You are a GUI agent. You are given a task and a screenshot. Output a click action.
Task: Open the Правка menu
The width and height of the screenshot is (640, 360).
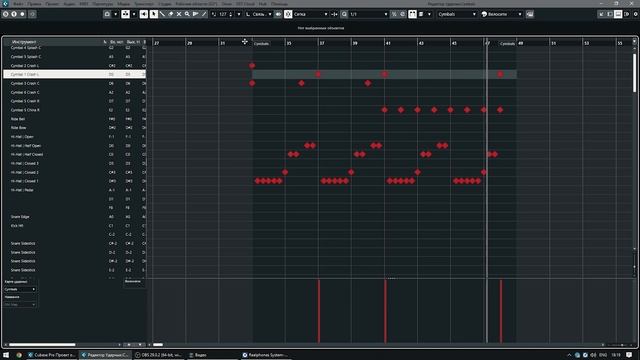point(34,4)
